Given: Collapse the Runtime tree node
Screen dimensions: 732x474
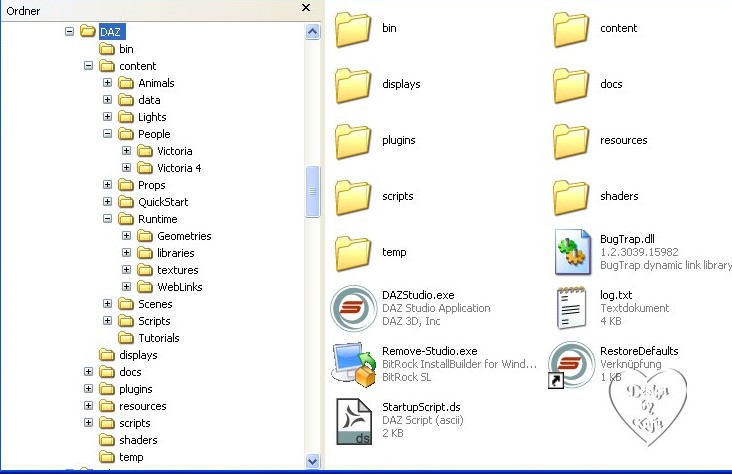Looking at the screenshot, I should click(x=107, y=219).
